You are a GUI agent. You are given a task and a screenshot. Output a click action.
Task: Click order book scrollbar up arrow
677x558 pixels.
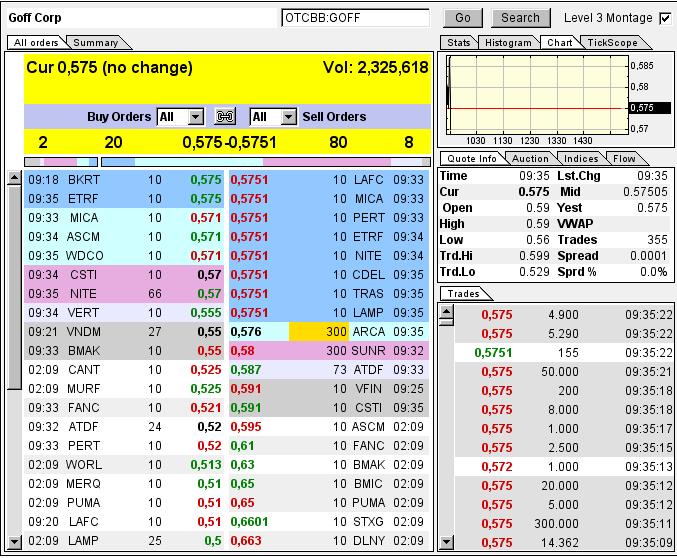click(x=15, y=178)
